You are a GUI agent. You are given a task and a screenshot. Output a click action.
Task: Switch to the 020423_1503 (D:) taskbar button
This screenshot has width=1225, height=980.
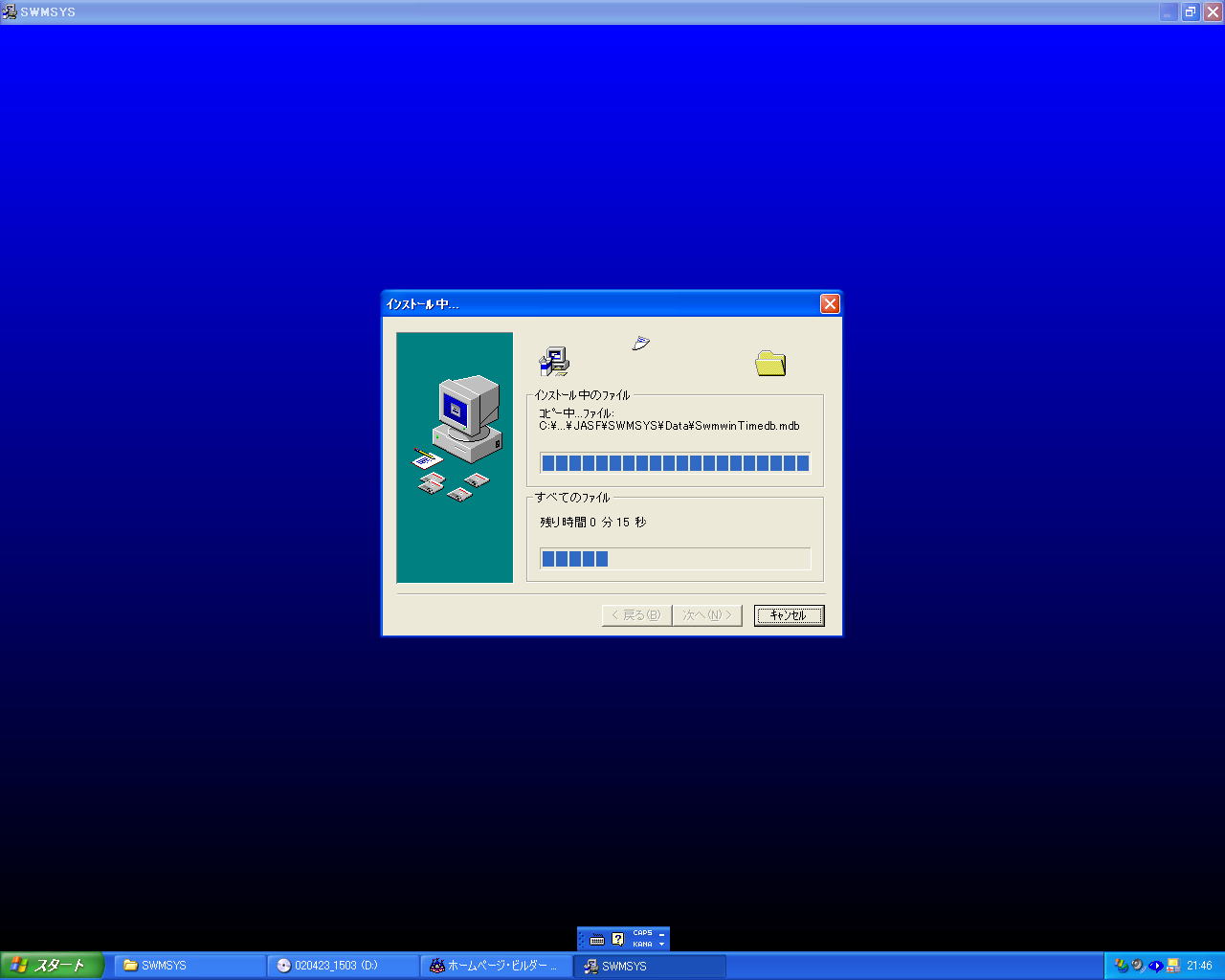[344, 966]
